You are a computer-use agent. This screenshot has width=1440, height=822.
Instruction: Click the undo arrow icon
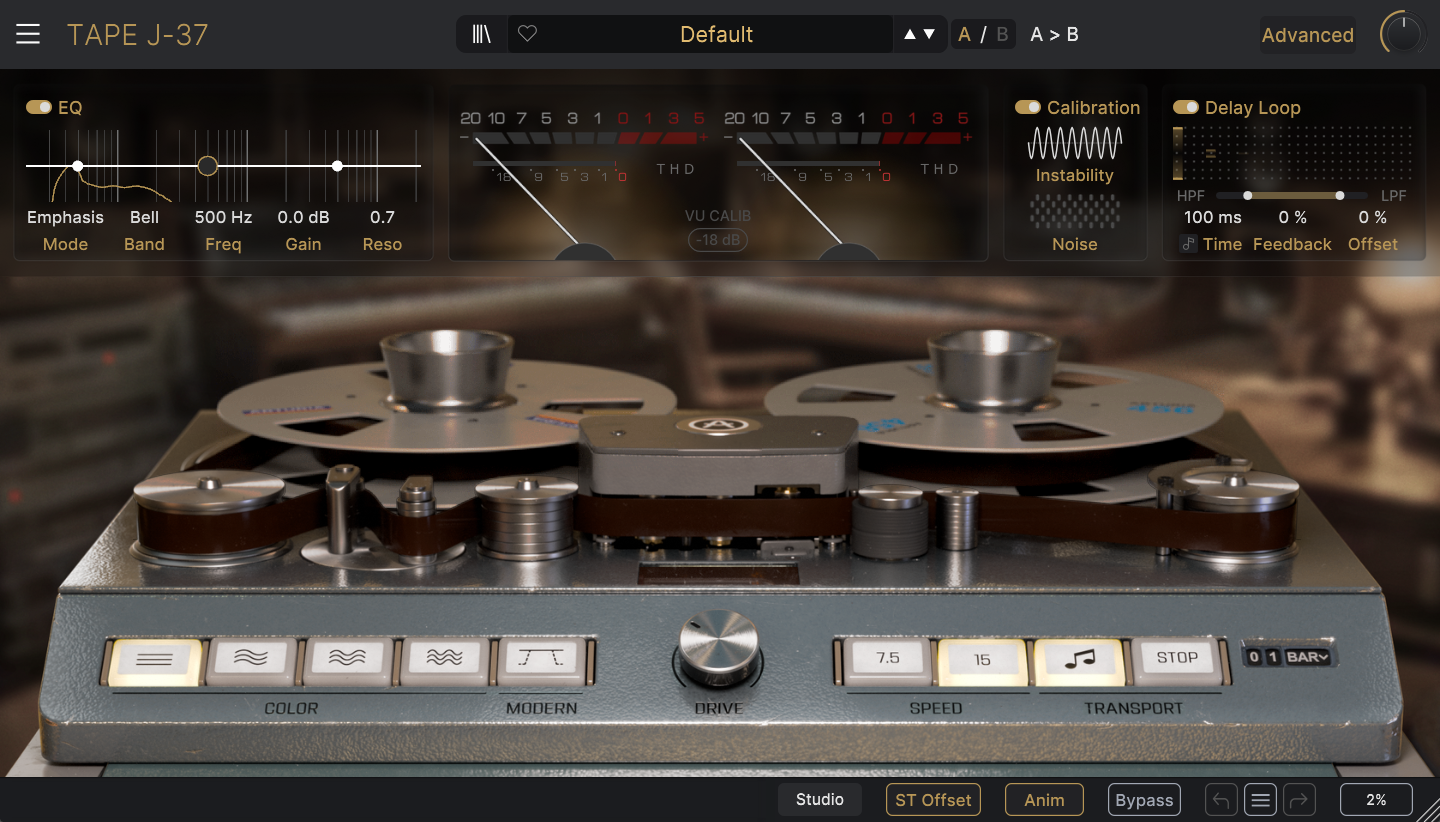coord(1221,800)
